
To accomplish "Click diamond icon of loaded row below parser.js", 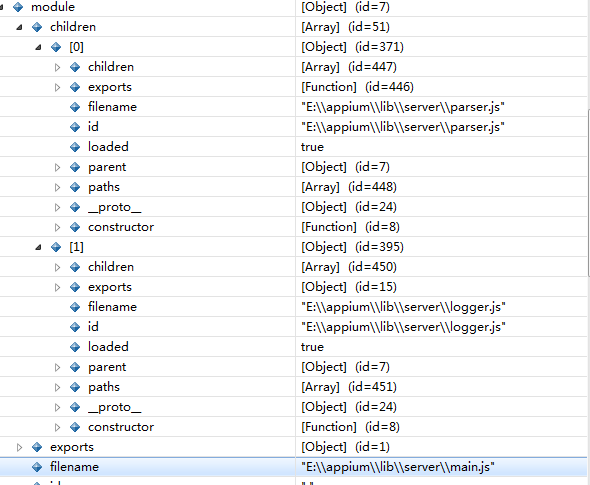I will click(x=75, y=147).
